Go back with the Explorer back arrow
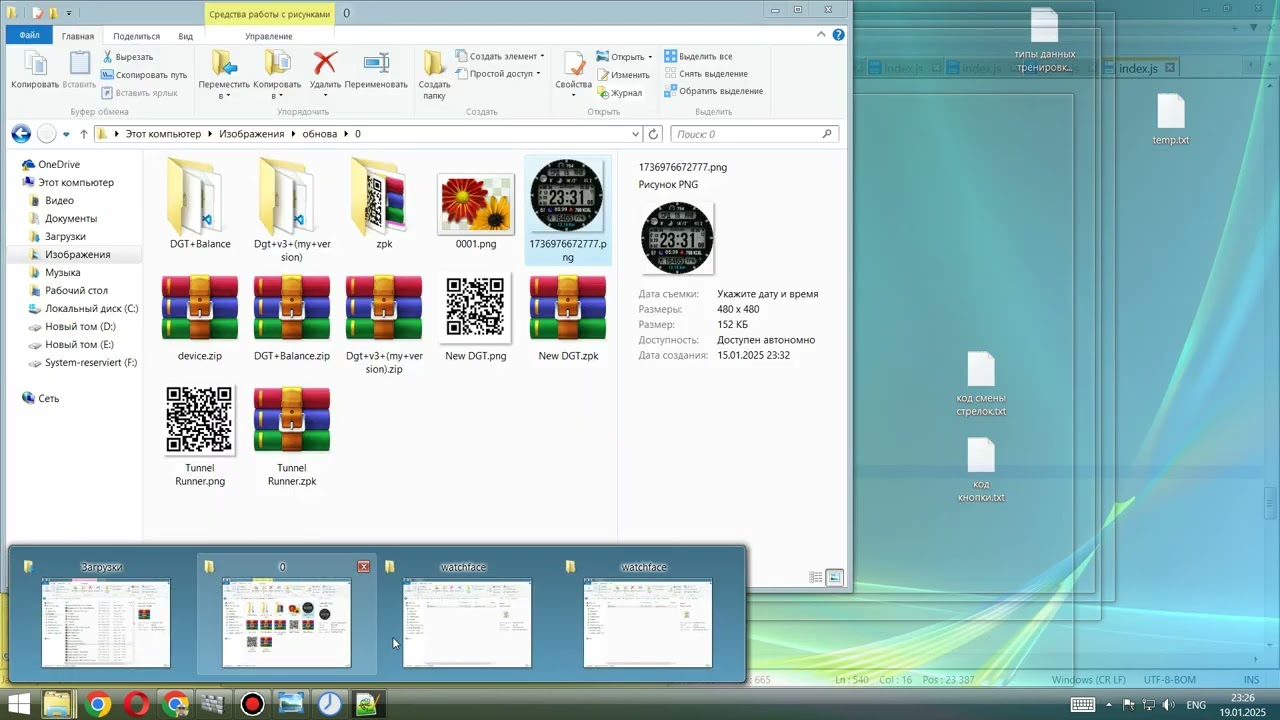This screenshot has height=720, width=1280. 20,134
